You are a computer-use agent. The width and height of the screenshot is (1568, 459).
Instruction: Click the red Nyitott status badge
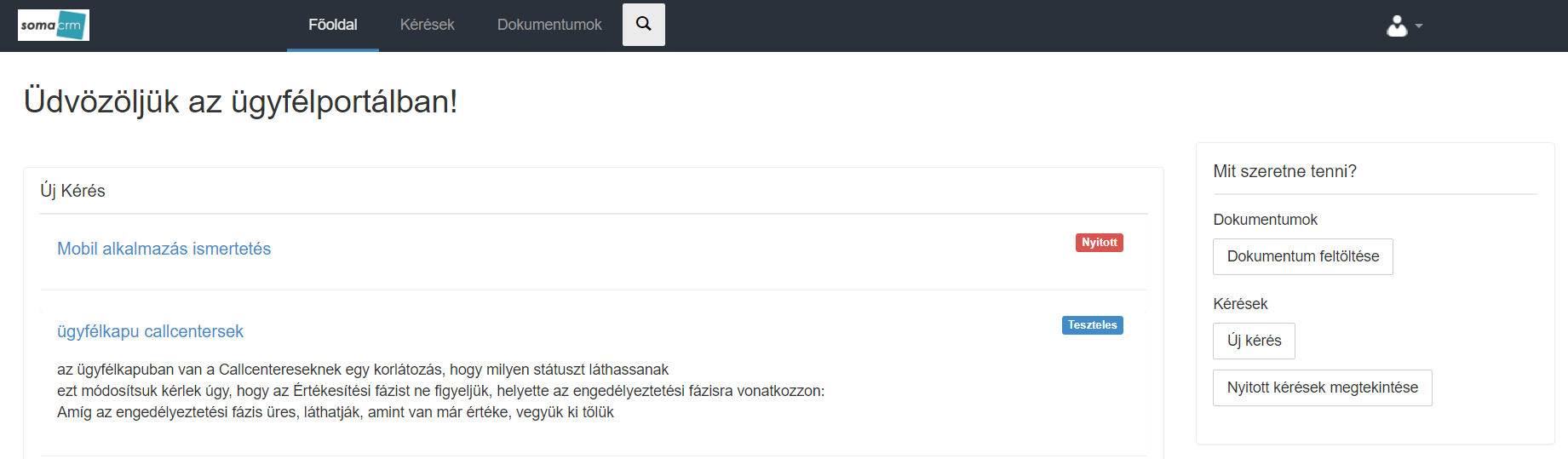coord(1100,243)
